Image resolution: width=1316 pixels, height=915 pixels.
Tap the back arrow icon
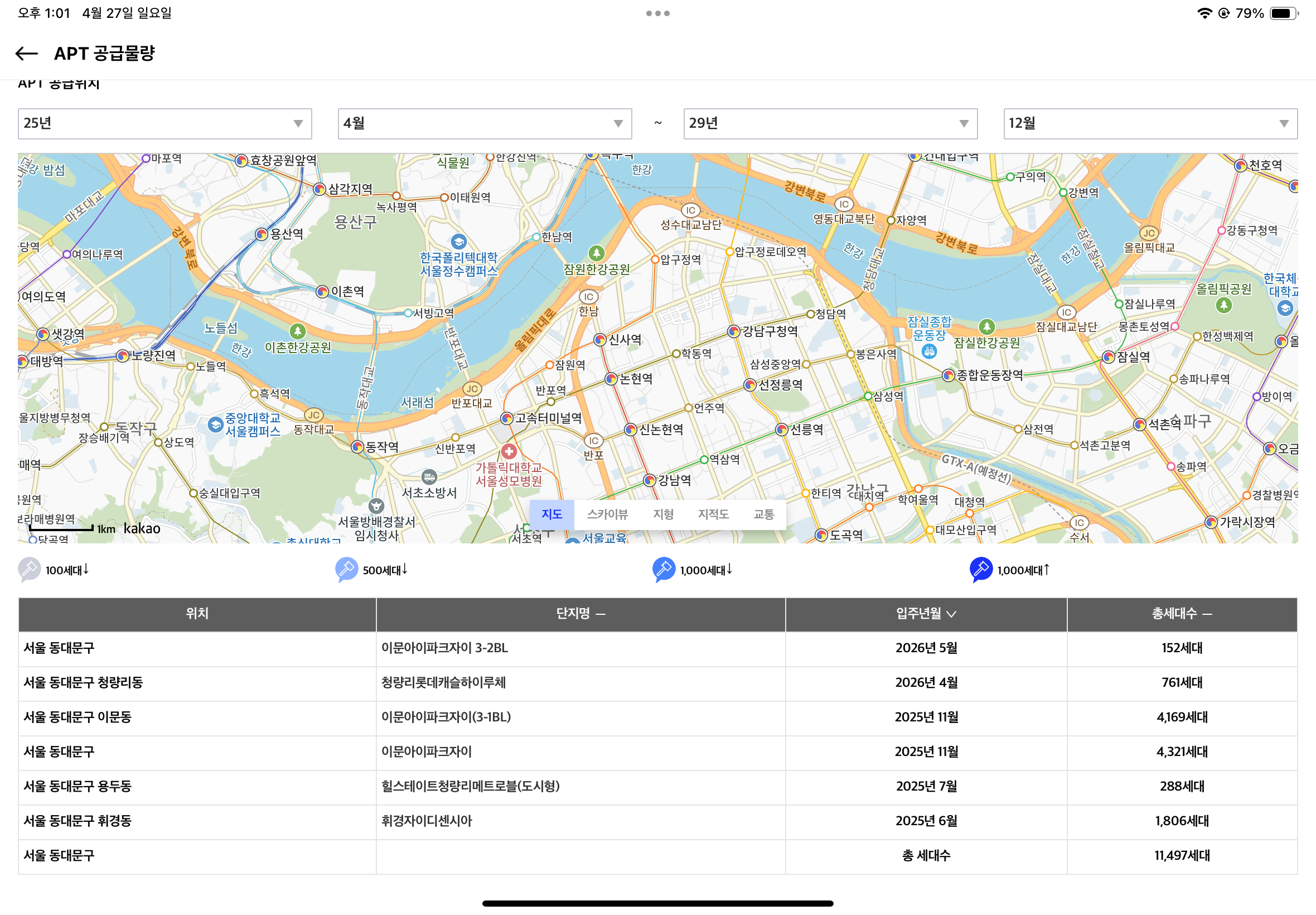pyautogui.click(x=26, y=54)
